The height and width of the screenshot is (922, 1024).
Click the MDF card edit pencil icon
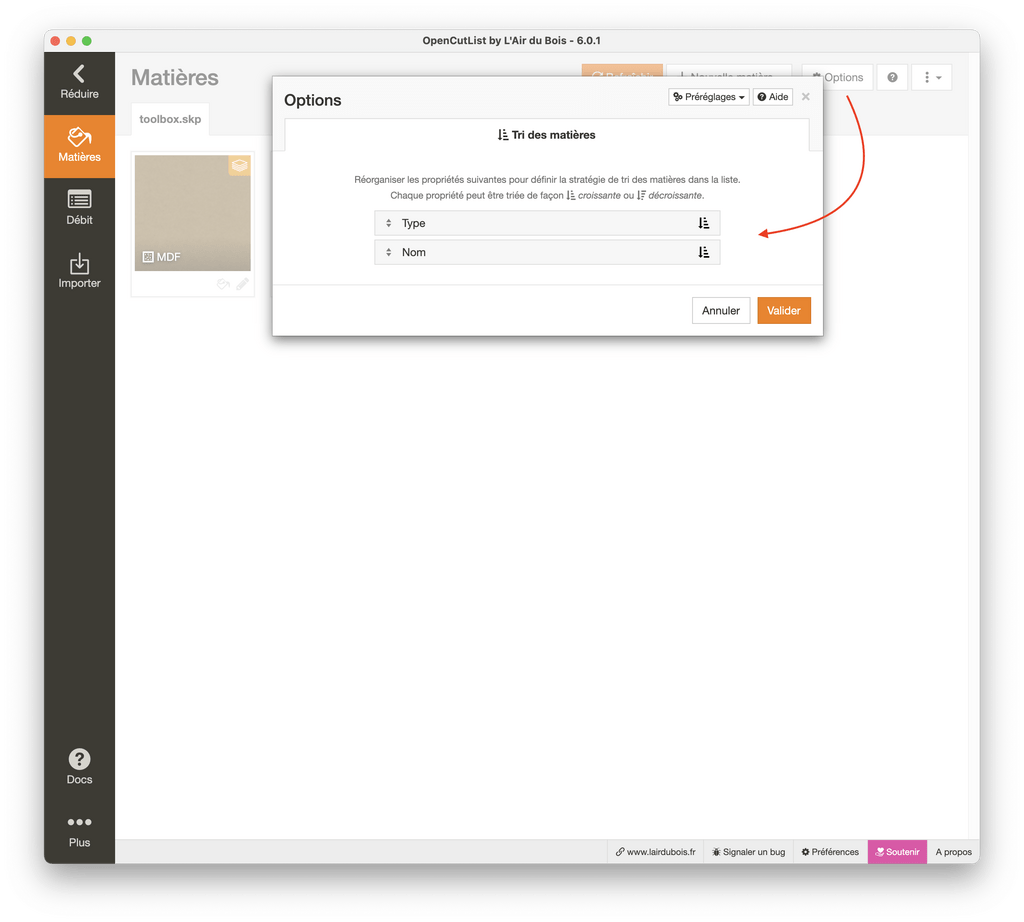tap(242, 284)
